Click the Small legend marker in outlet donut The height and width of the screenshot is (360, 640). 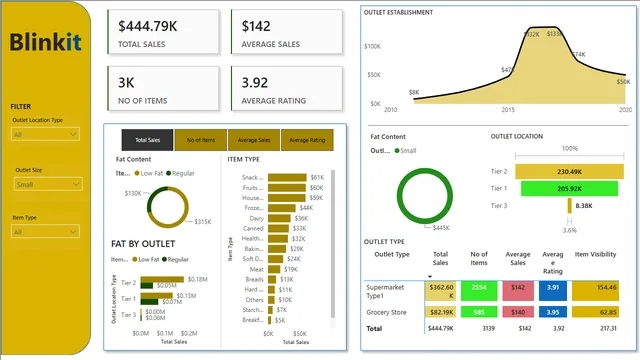(397, 151)
